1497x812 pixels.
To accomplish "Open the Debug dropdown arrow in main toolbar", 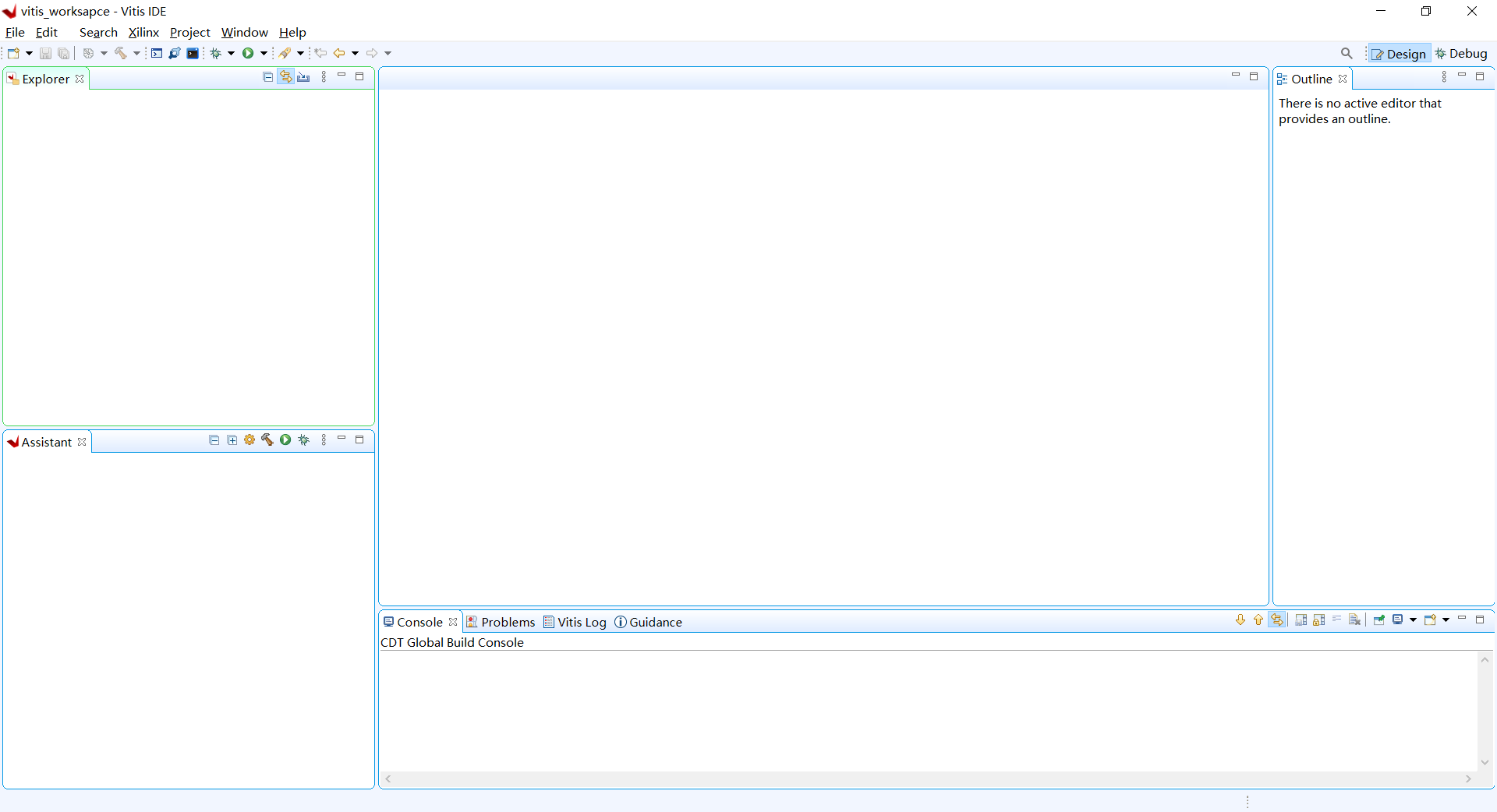I will pos(231,53).
